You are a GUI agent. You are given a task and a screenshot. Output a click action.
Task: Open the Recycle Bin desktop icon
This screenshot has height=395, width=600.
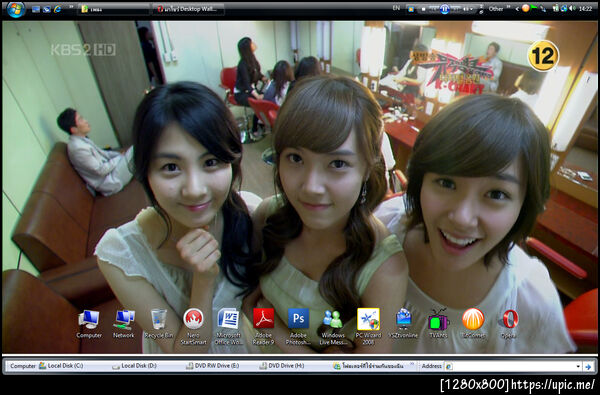pos(158,324)
